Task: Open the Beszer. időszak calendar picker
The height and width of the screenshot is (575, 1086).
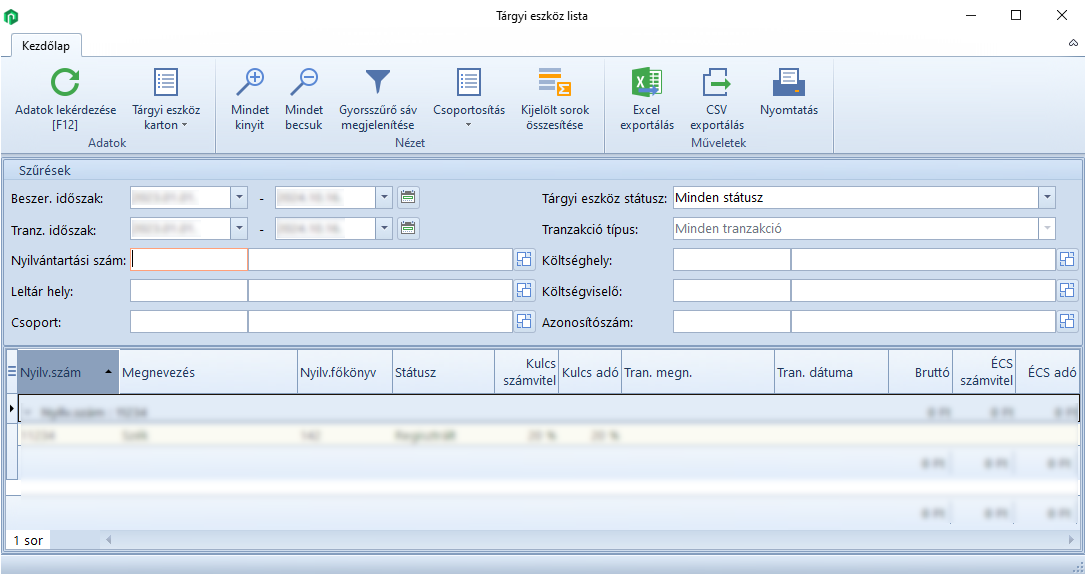Action: (408, 198)
